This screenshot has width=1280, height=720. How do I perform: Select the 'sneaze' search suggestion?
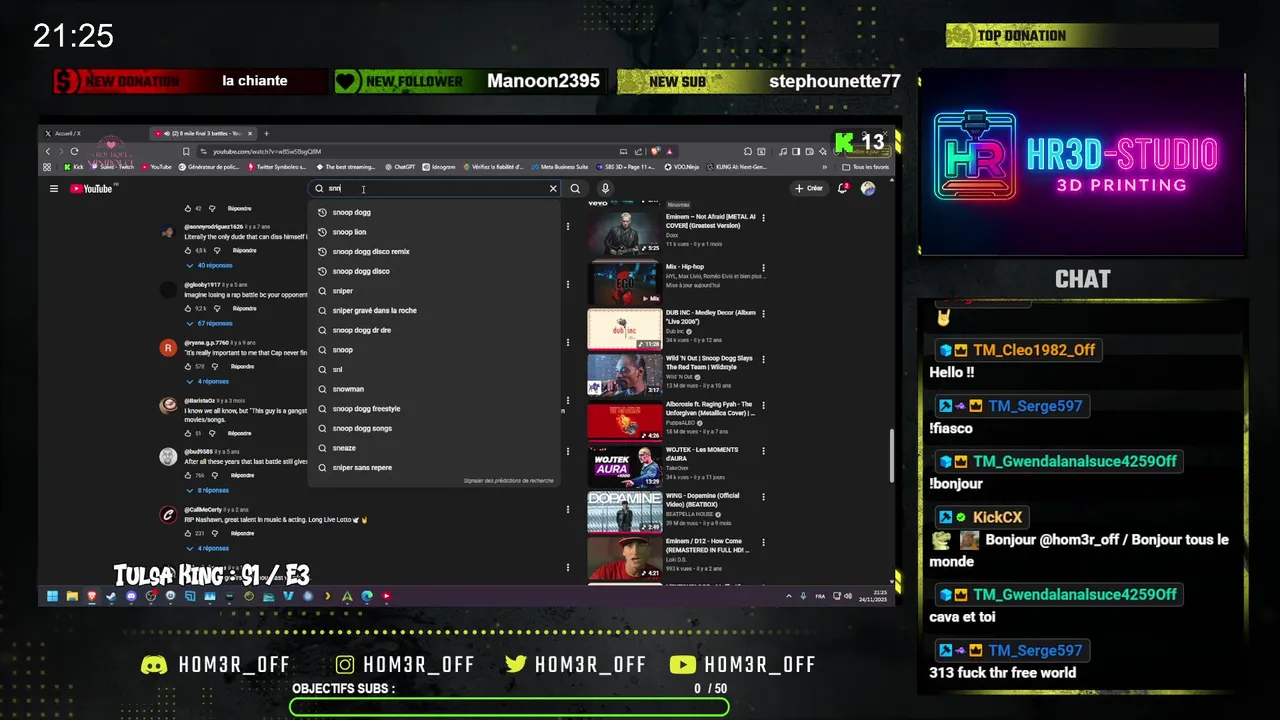coord(434,448)
